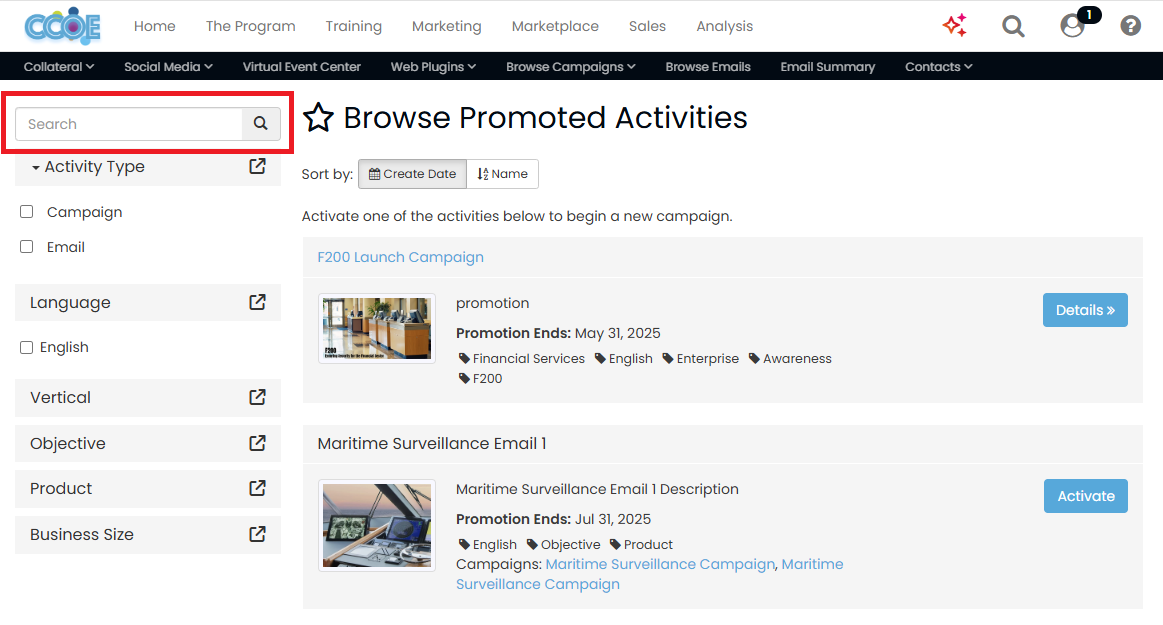This screenshot has width=1163, height=625.
Task: Enable the Campaign activity type checkbox
Action: (26, 211)
